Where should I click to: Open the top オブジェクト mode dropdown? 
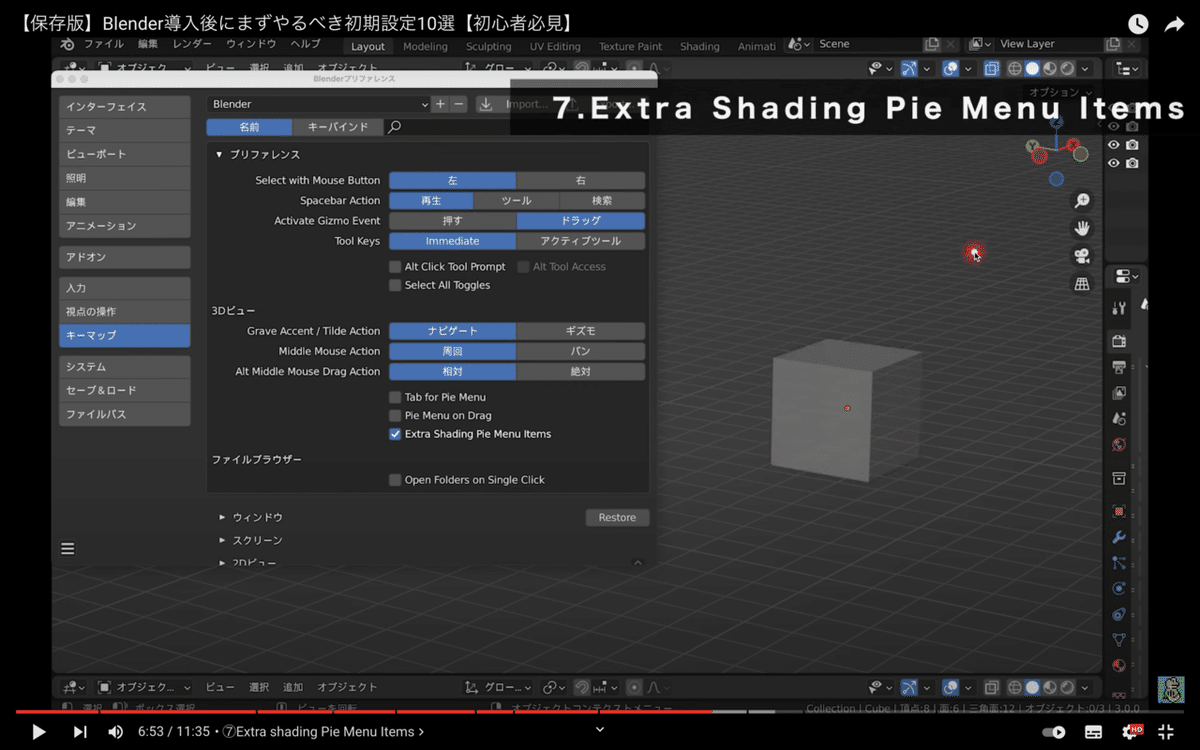coord(145,69)
